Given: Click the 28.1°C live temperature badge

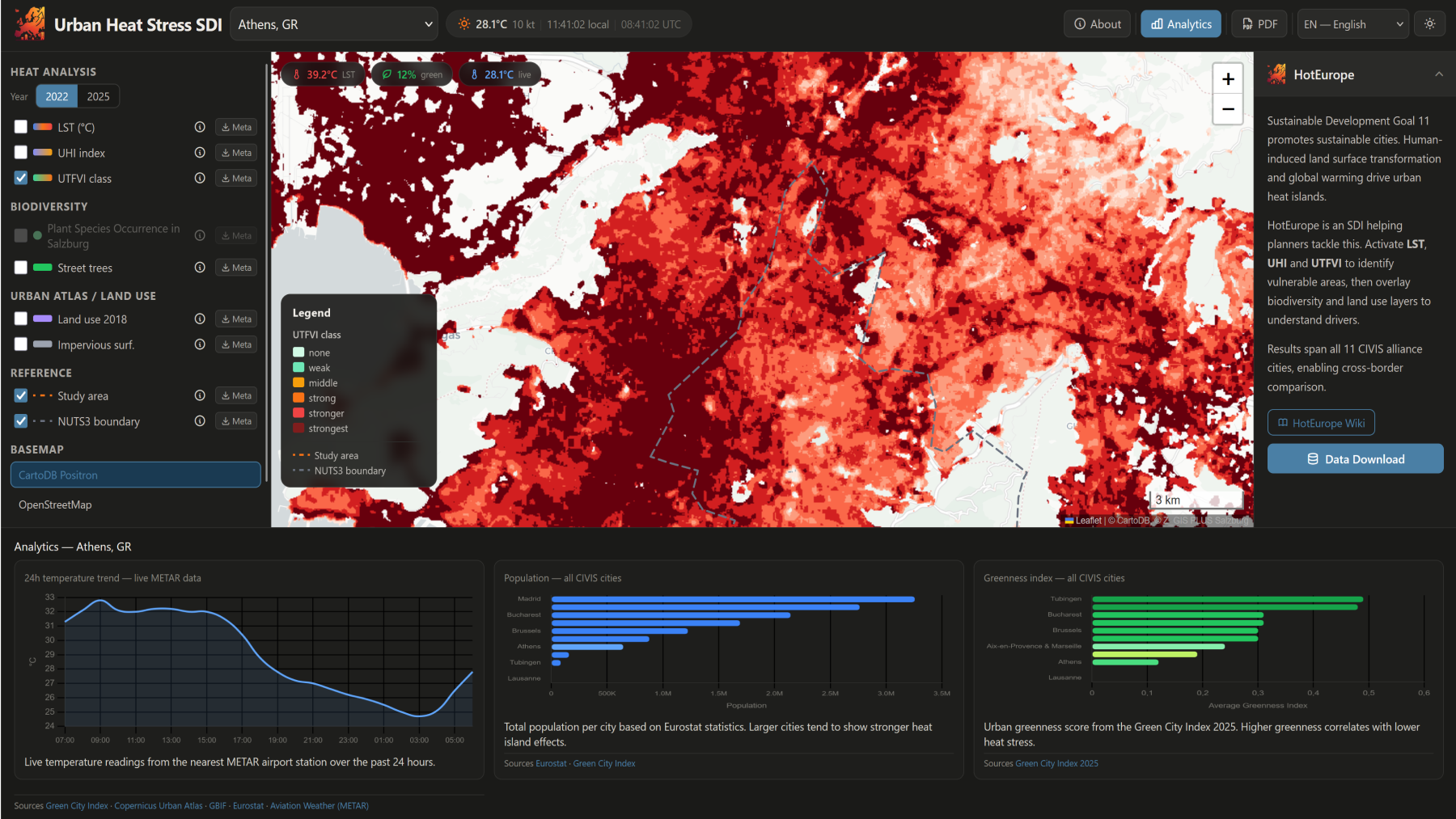Looking at the screenshot, I should click(x=501, y=74).
